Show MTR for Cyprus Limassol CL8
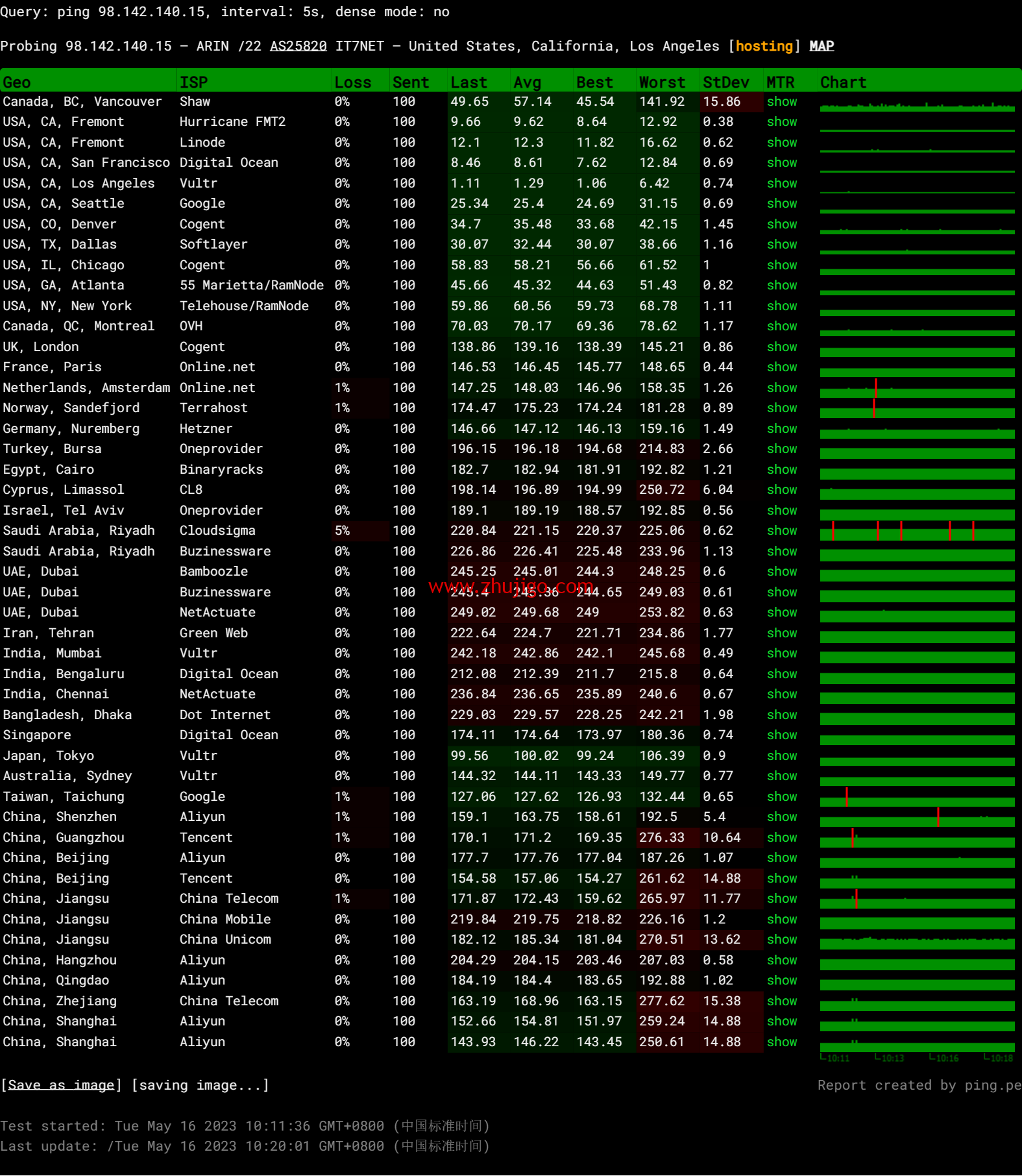The height and width of the screenshot is (1176, 1022). click(782, 490)
